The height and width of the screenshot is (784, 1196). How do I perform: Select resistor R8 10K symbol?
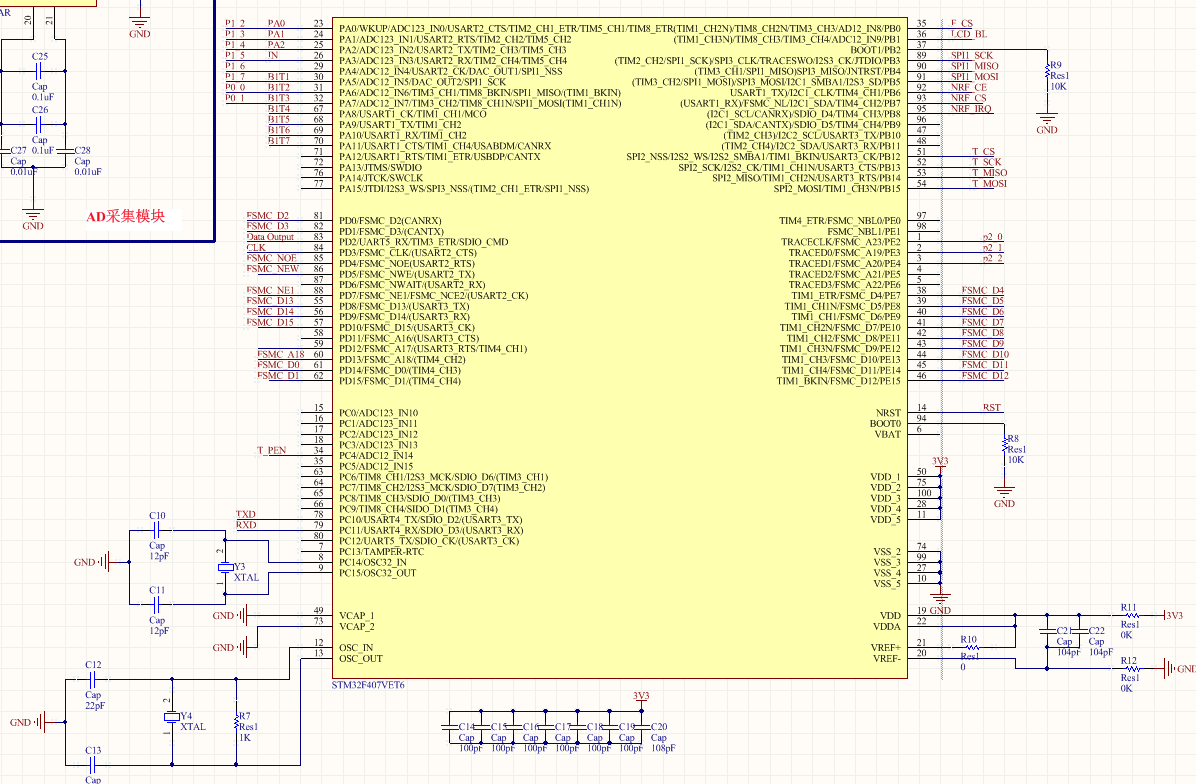pos(1005,444)
